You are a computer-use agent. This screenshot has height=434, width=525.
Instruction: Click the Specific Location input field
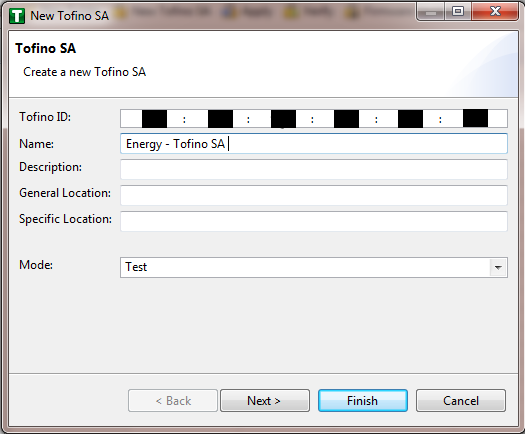click(314, 221)
